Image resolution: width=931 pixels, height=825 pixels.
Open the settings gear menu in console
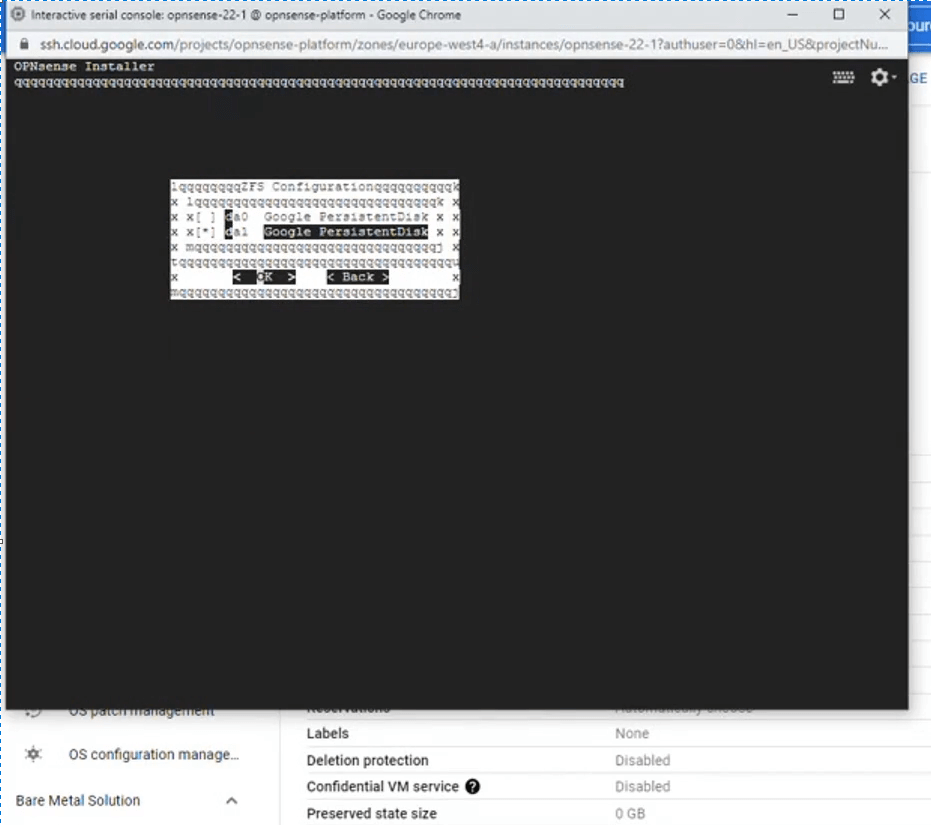pos(879,77)
